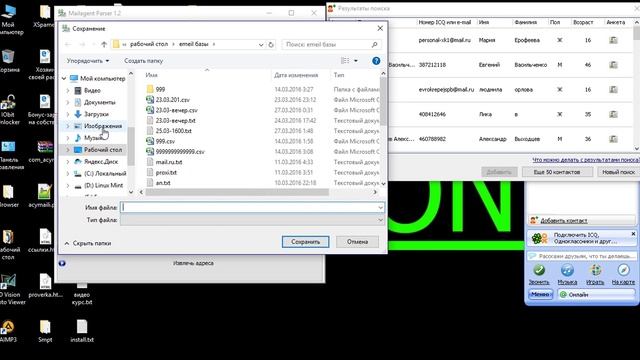The height and width of the screenshot is (360, 640).
Task: Collapse the Мой компьютер tree node
Action: [64, 78]
